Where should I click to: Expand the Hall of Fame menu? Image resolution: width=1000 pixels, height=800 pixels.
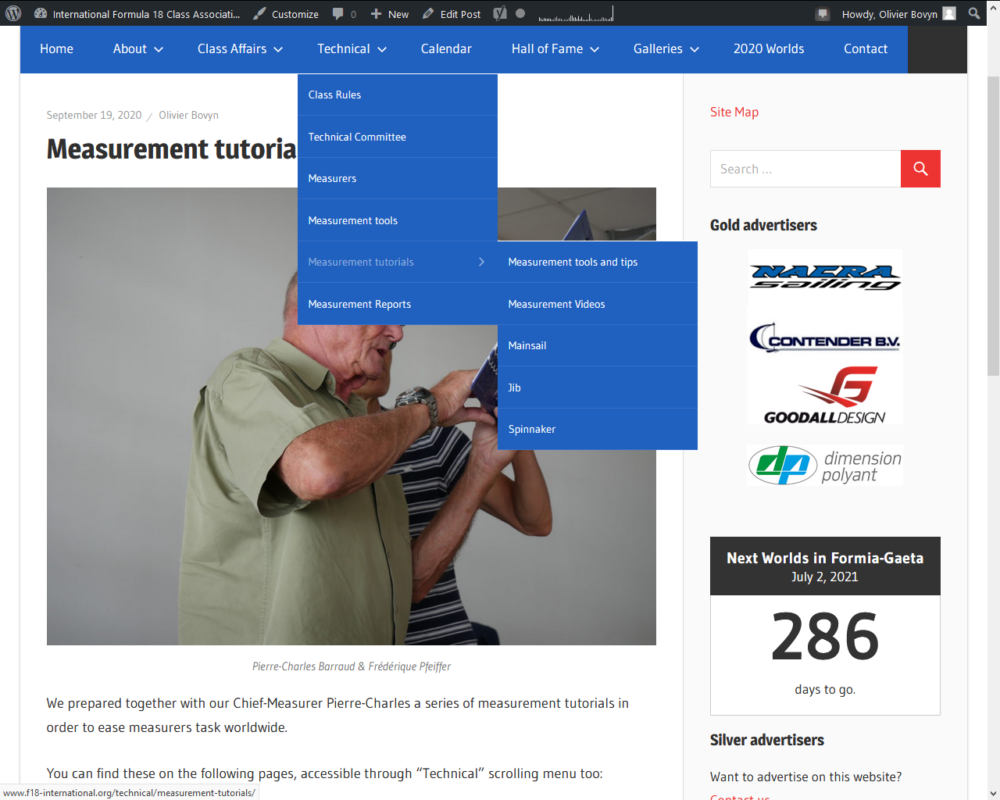555,49
